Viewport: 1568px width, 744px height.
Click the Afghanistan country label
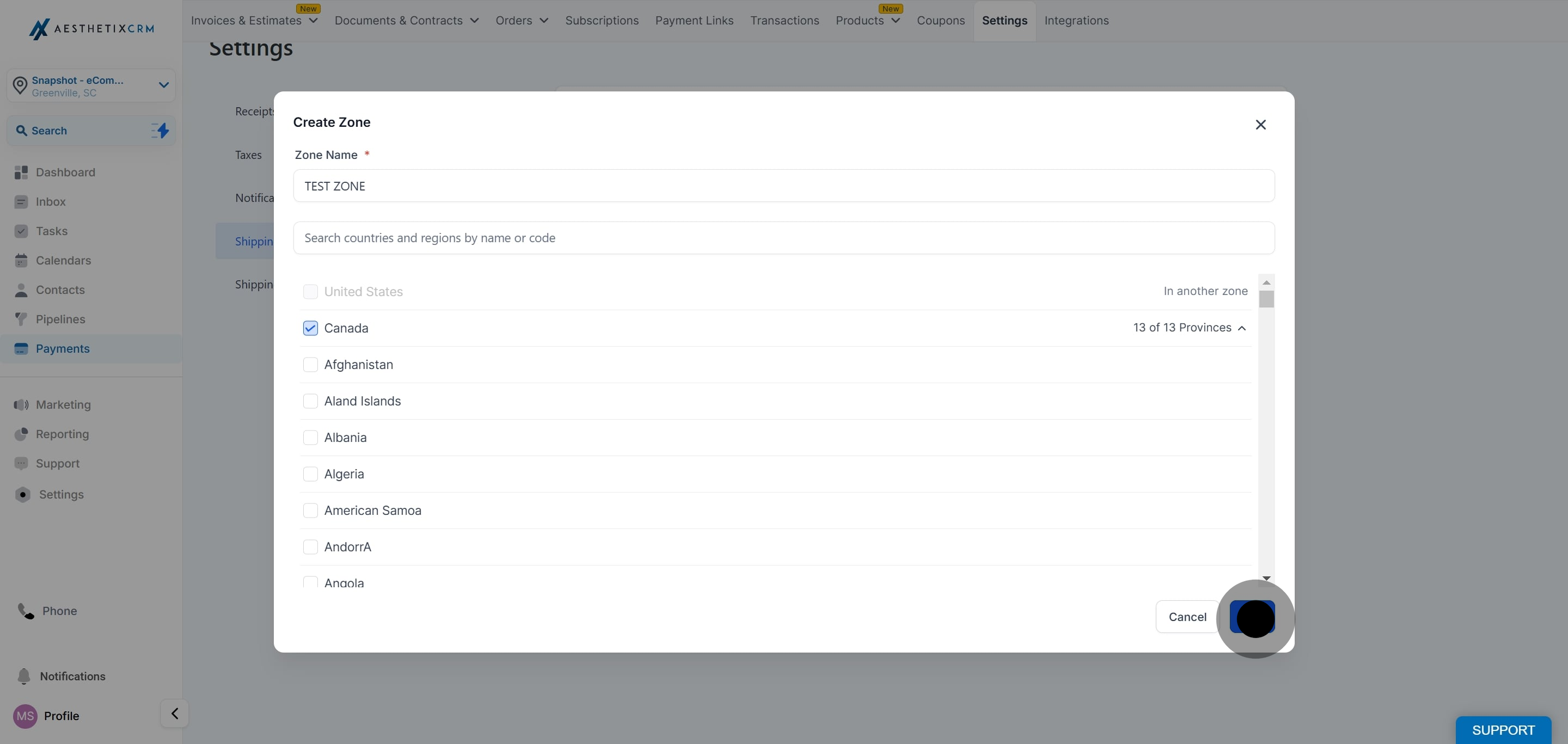click(359, 365)
